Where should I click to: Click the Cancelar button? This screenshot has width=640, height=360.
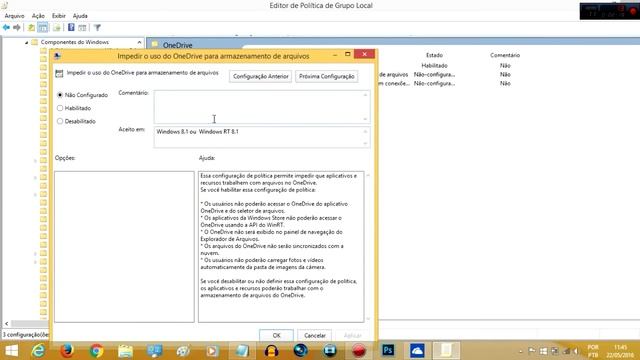click(x=315, y=335)
